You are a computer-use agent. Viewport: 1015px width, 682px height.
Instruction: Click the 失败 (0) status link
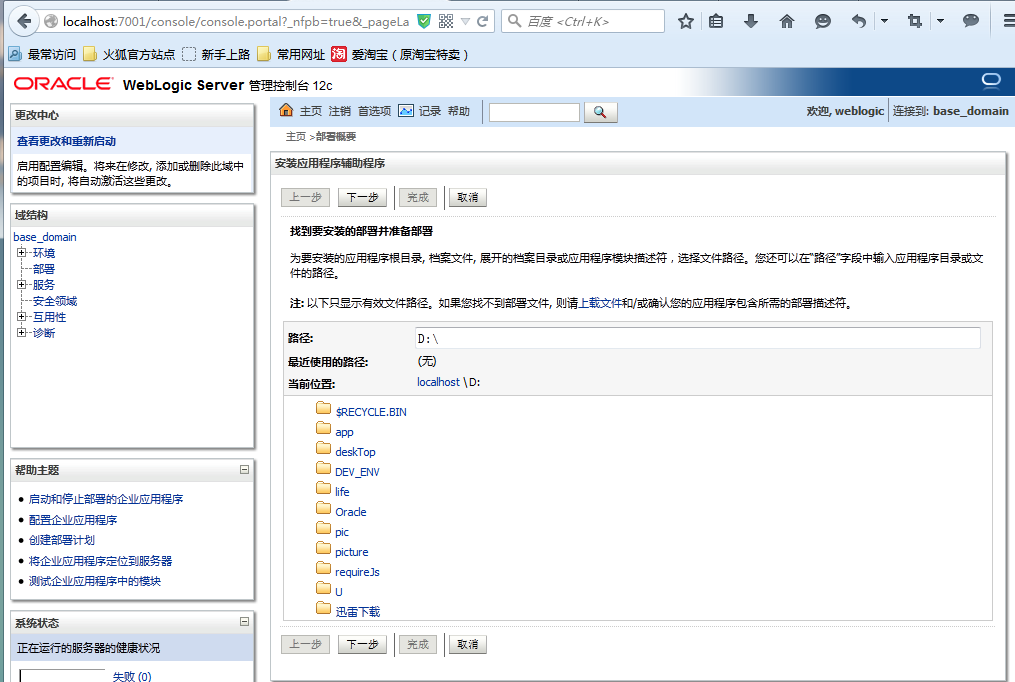pyautogui.click(x=132, y=676)
